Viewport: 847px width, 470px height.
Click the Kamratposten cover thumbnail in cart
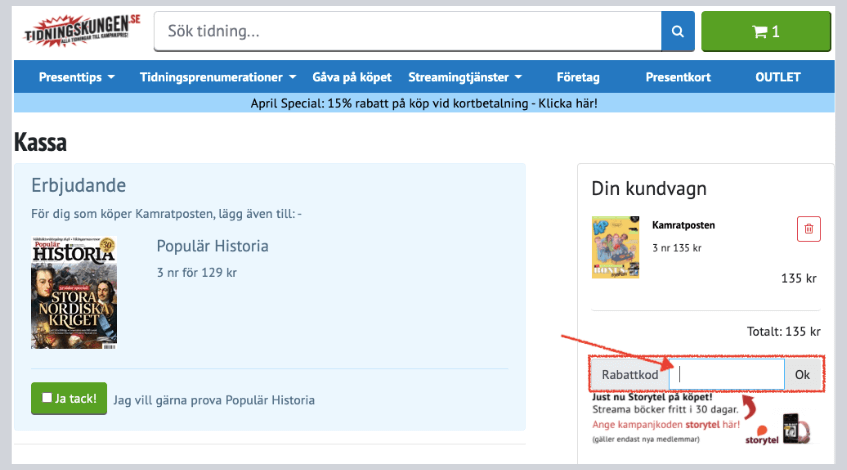[x=615, y=247]
